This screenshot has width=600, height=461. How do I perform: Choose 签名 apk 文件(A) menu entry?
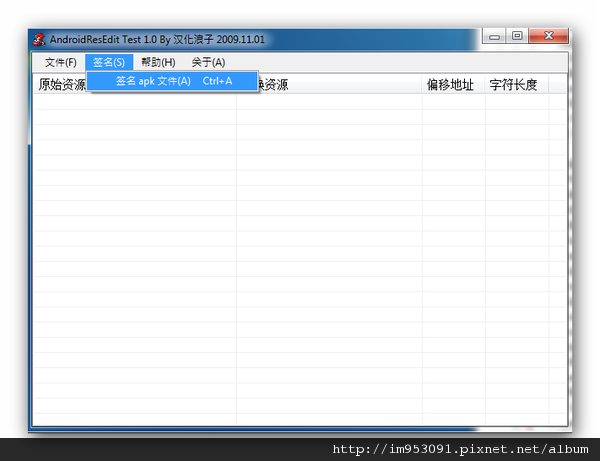173,81
